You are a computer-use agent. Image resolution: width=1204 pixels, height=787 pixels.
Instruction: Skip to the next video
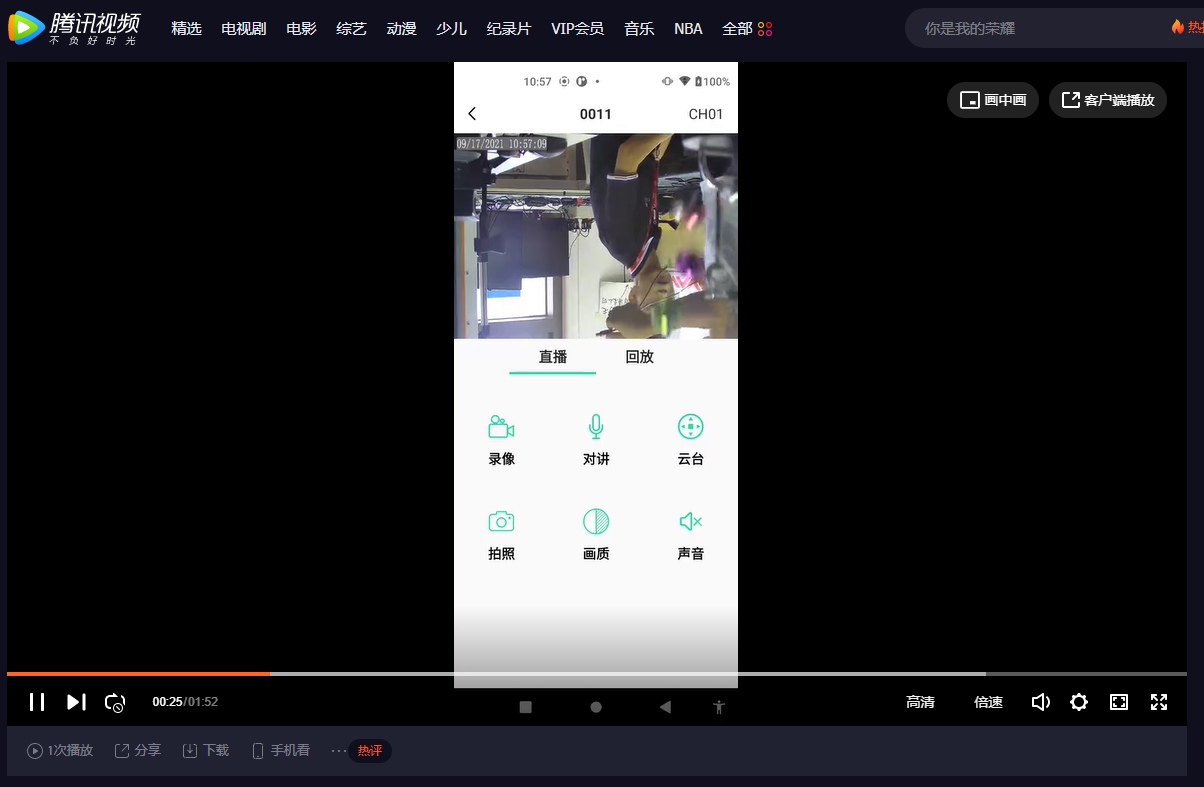coord(76,702)
